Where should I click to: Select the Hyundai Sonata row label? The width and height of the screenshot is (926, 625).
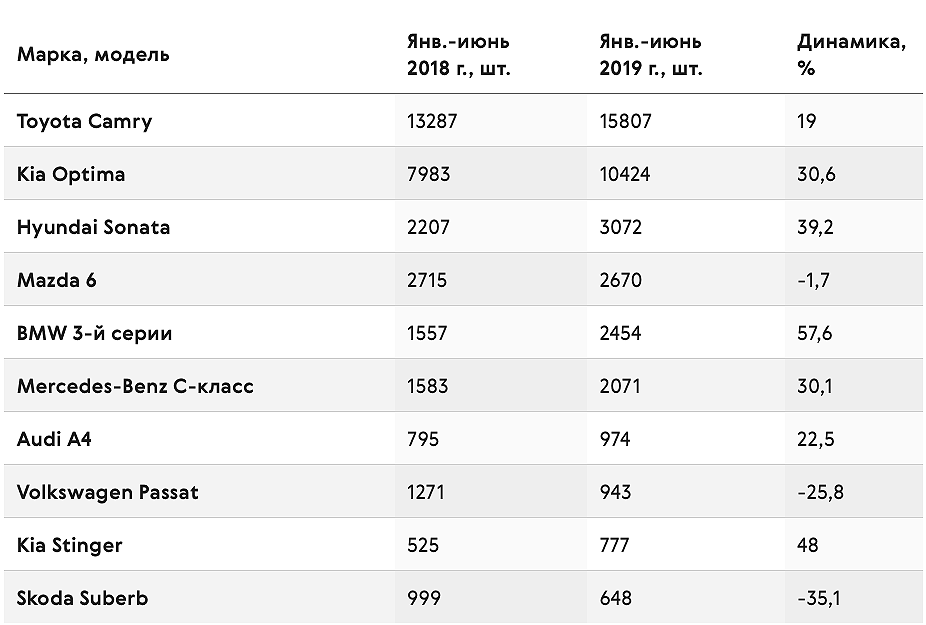(x=93, y=227)
